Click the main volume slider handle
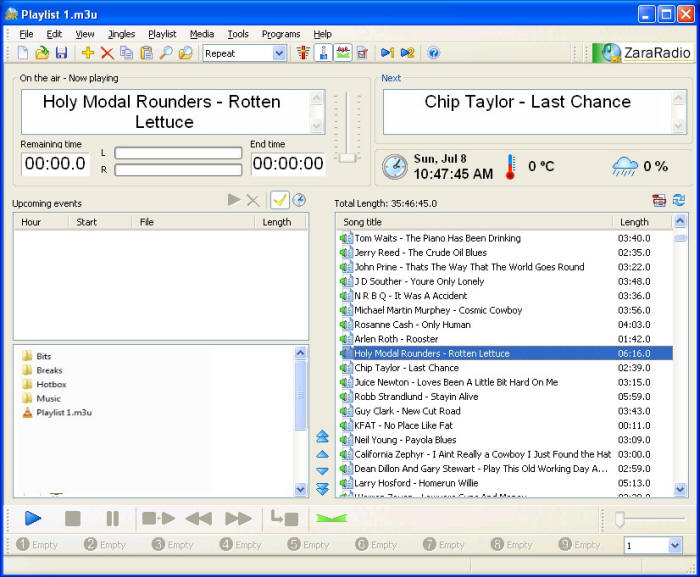Image resolution: width=700 pixels, height=577 pixels. 347,158
